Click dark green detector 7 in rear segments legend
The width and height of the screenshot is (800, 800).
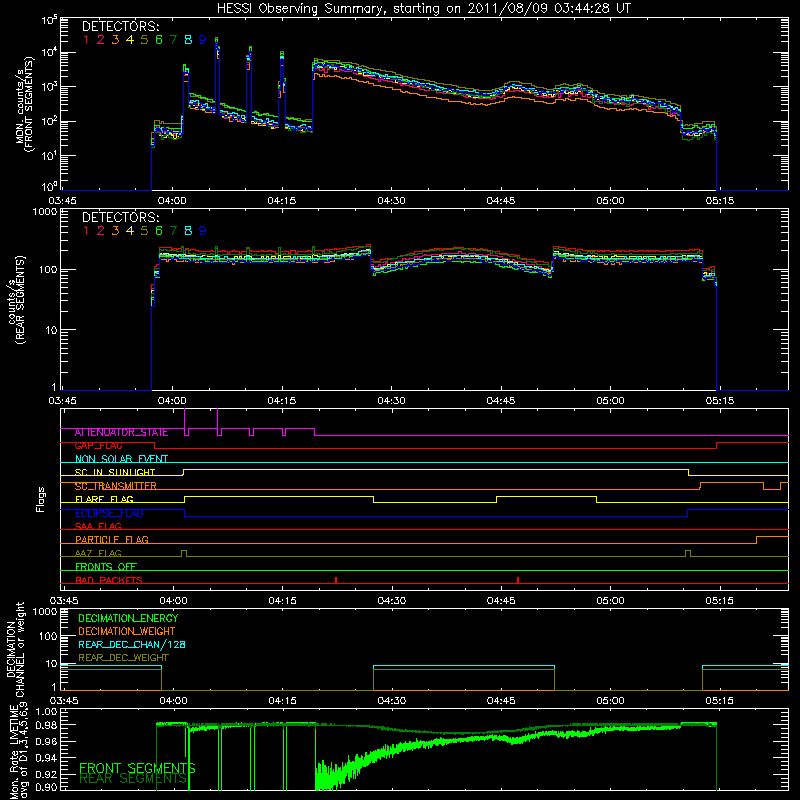click(x=173, y=231)
